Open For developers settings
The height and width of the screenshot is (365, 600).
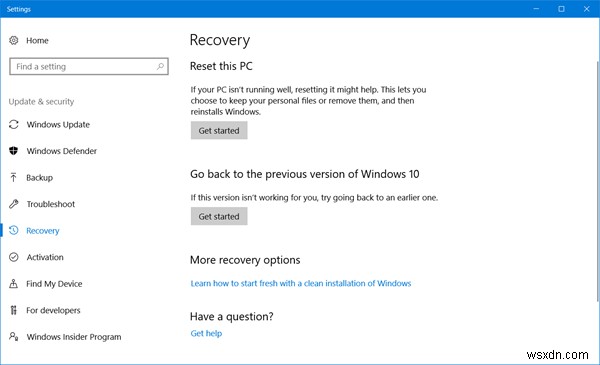[53, 310]
